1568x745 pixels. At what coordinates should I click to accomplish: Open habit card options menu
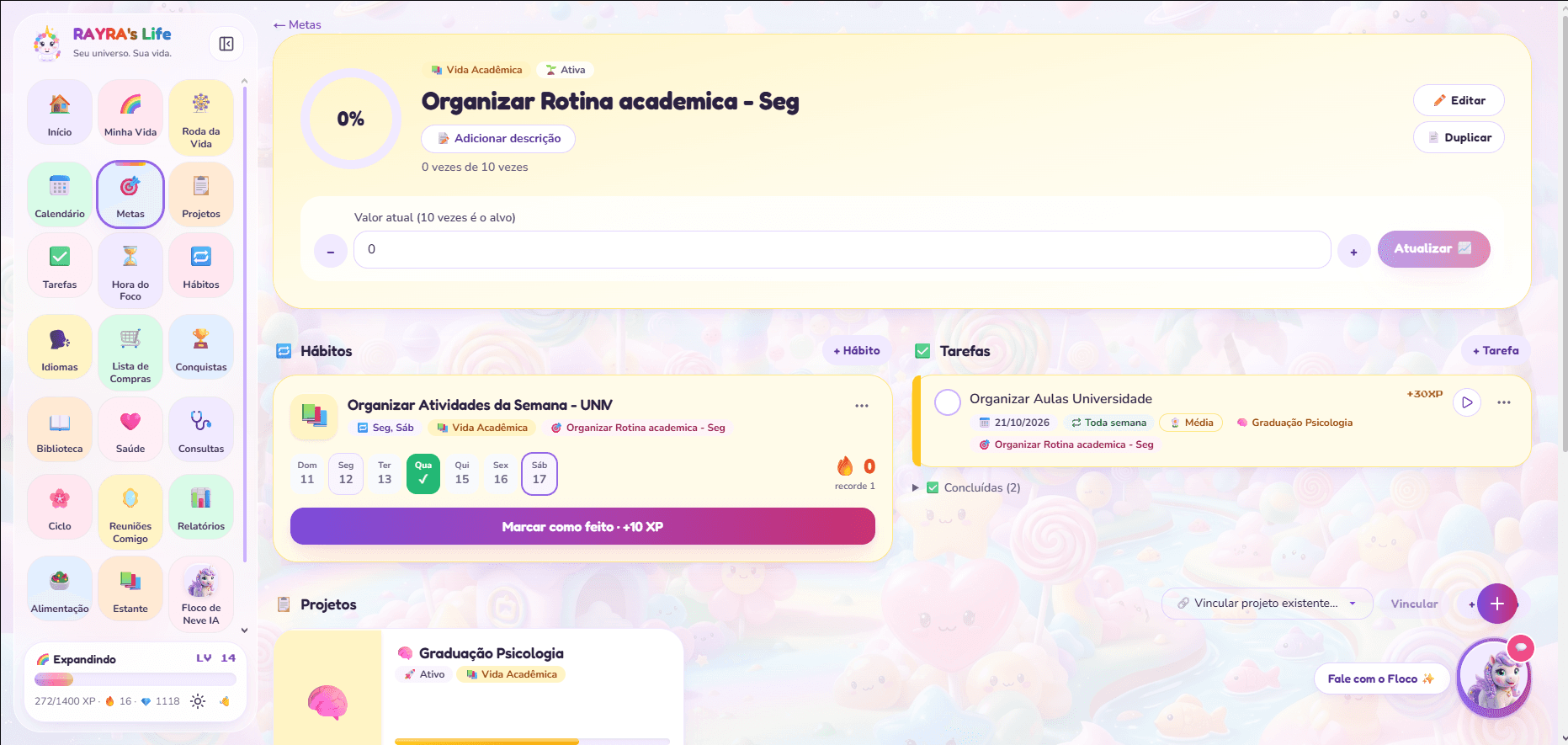(862, 406)
